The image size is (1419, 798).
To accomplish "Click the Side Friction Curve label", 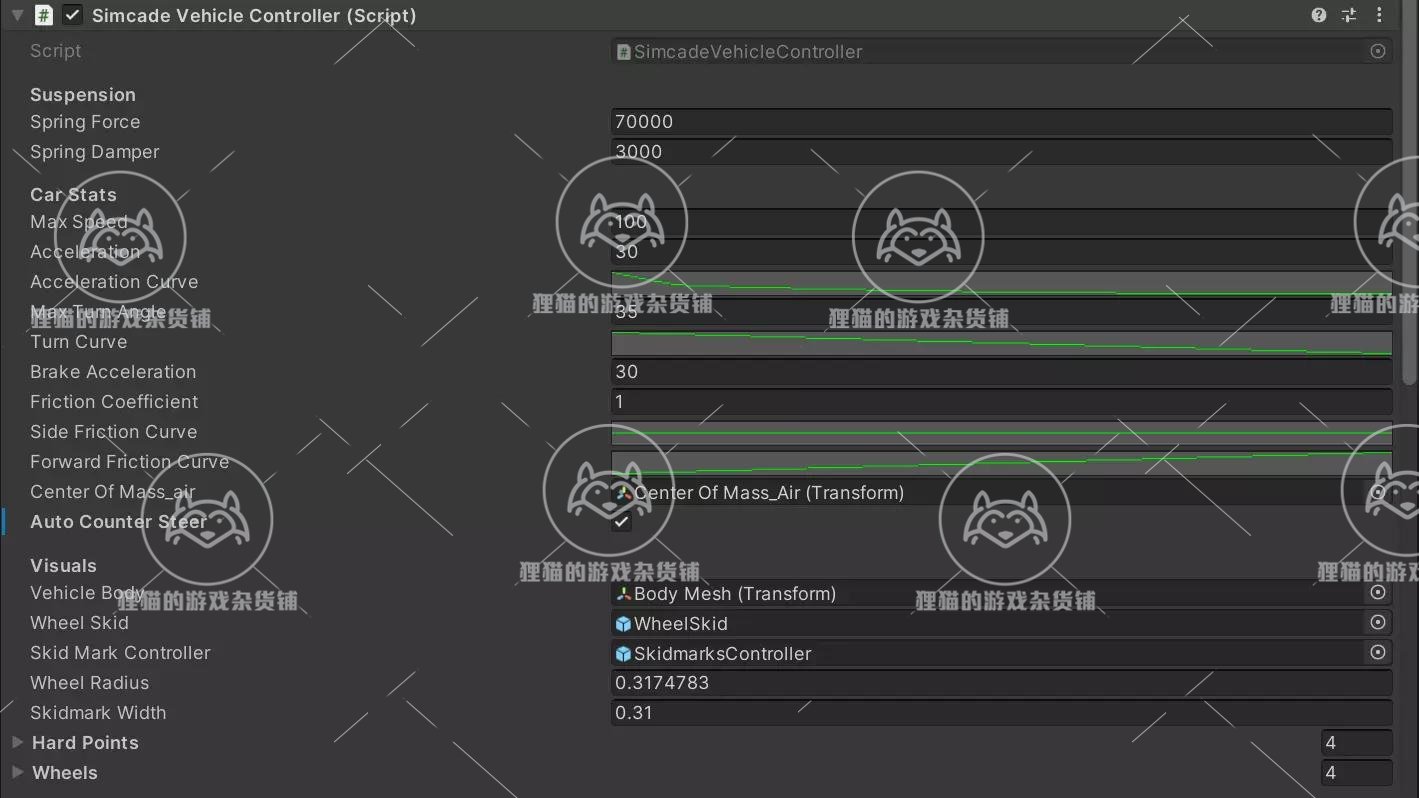I will [114, 432].
